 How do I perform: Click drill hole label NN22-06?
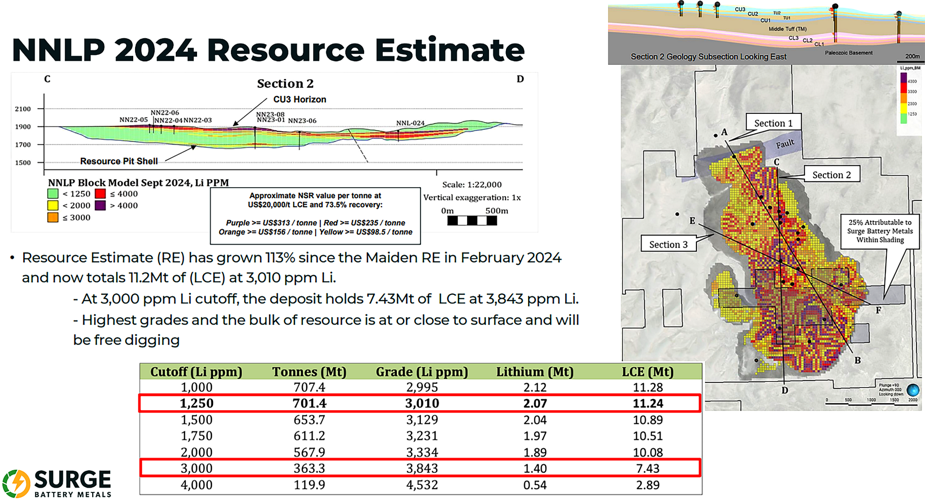(165, 113)
